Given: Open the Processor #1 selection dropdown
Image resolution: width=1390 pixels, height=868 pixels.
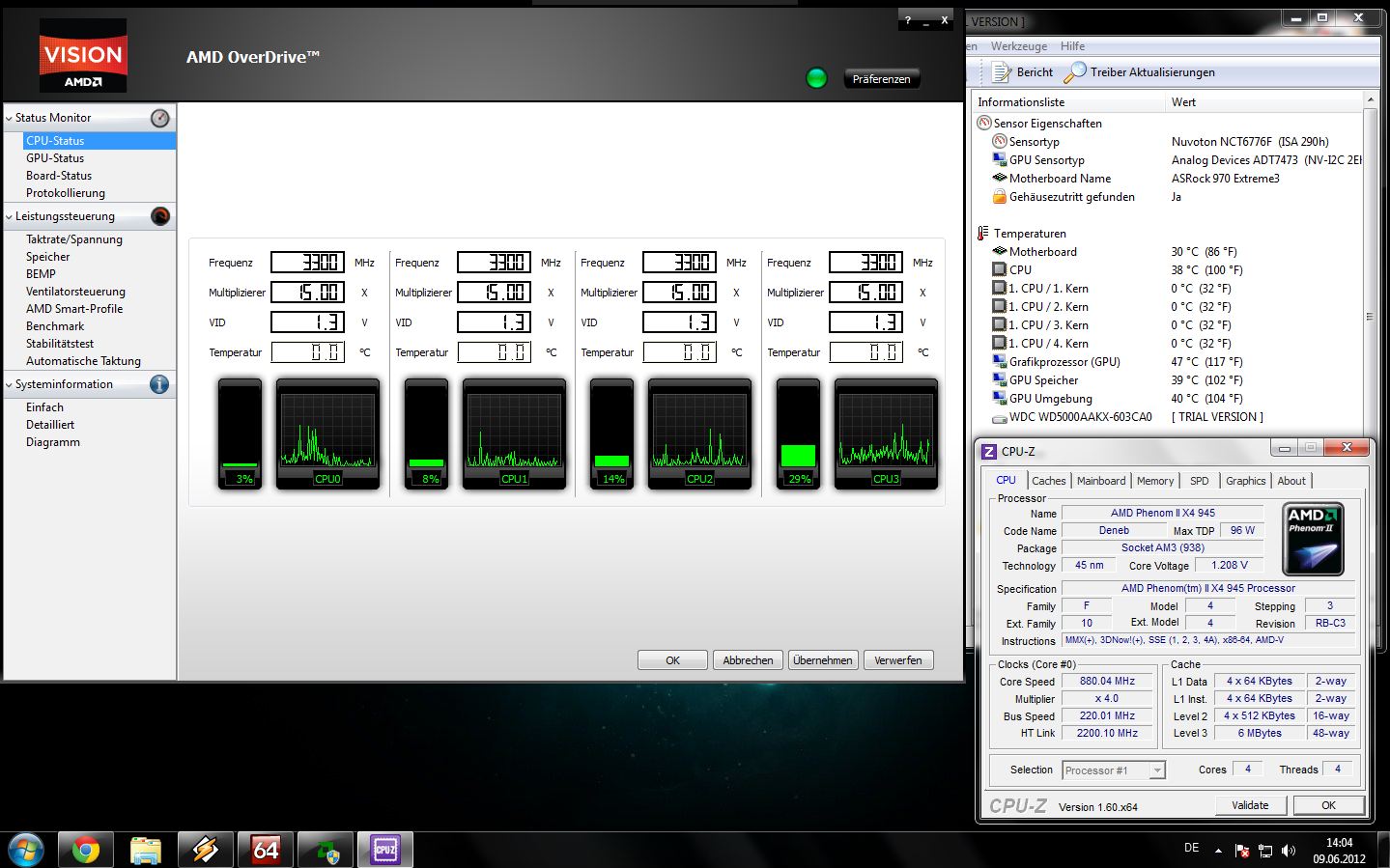Looking at the screenshot, I should pyautogui.click(x=1156, y=770).
